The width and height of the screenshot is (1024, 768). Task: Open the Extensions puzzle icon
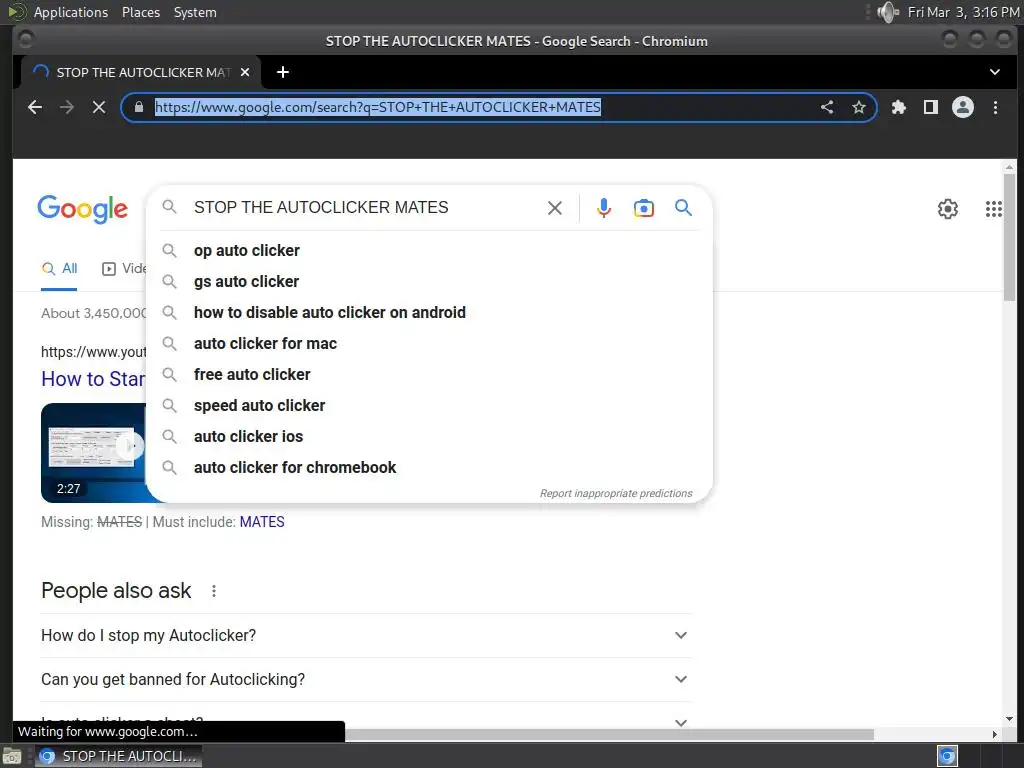[899, 107]
